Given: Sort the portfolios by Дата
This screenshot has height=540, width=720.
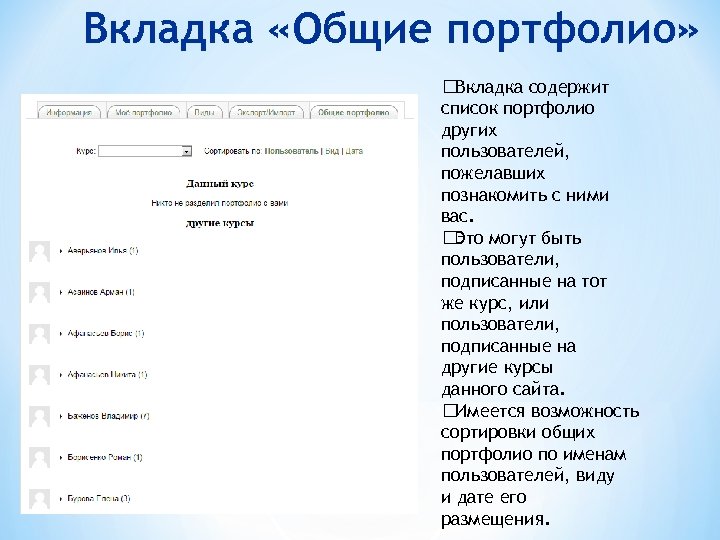Looking at the screenshot, I should pyautogui.click(x=354, y=151).
